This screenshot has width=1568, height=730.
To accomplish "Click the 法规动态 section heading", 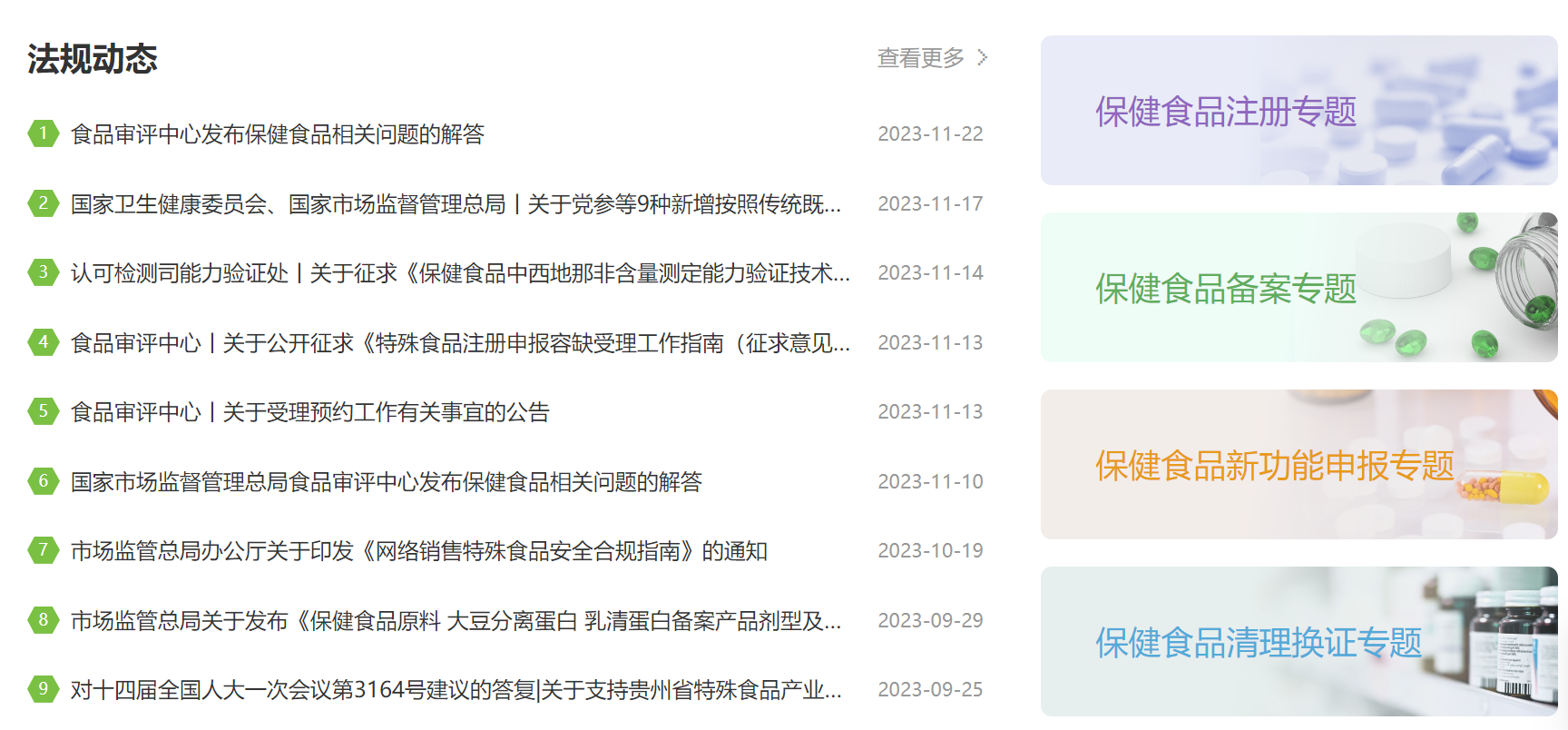I will pos(92,59).
